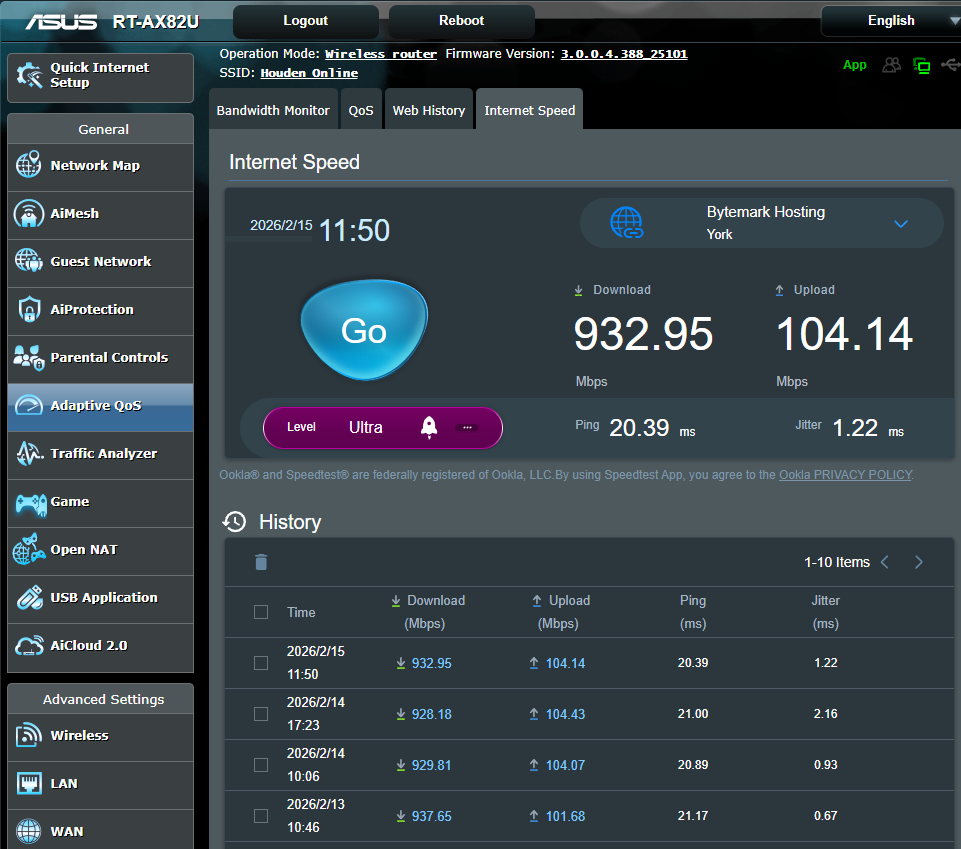Image resolution: width=961 pixels, height=849 pixels.
Task: Click the 1-10 Items label
Action: (x=837, y=562)
